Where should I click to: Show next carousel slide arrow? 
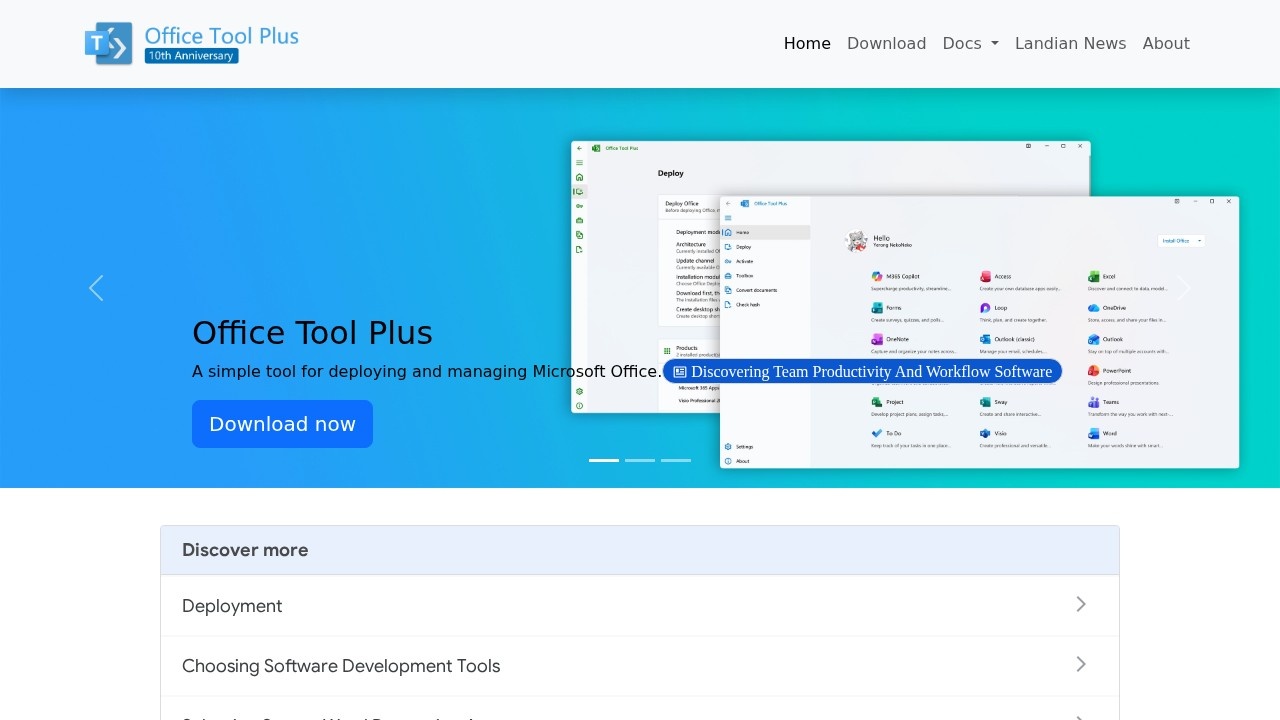[1184, 288]
